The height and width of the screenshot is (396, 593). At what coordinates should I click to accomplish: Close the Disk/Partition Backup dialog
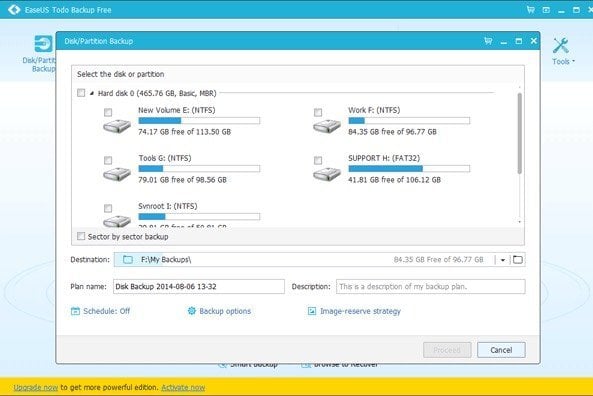pyautogui.click(x=533, y=41)
